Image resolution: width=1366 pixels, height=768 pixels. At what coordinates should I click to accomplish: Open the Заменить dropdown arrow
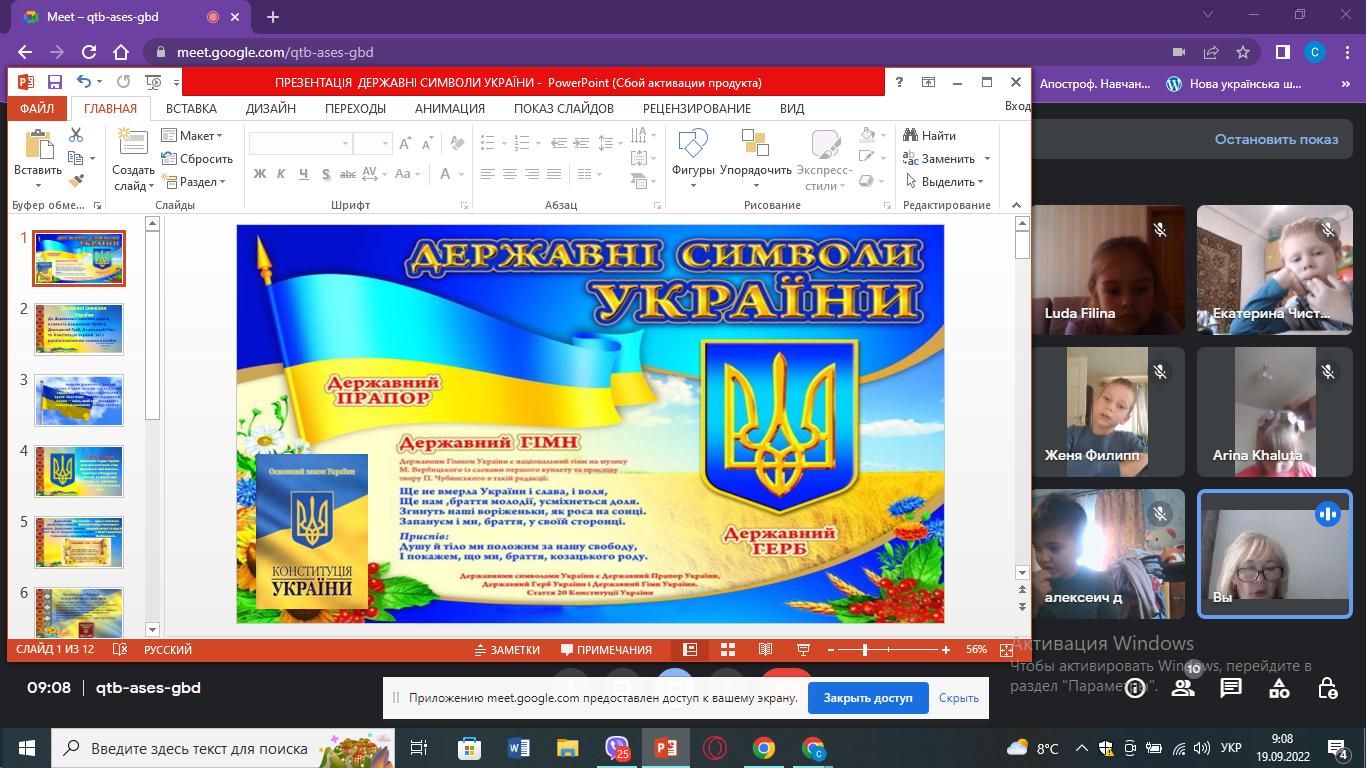click(x=987, y=159)
